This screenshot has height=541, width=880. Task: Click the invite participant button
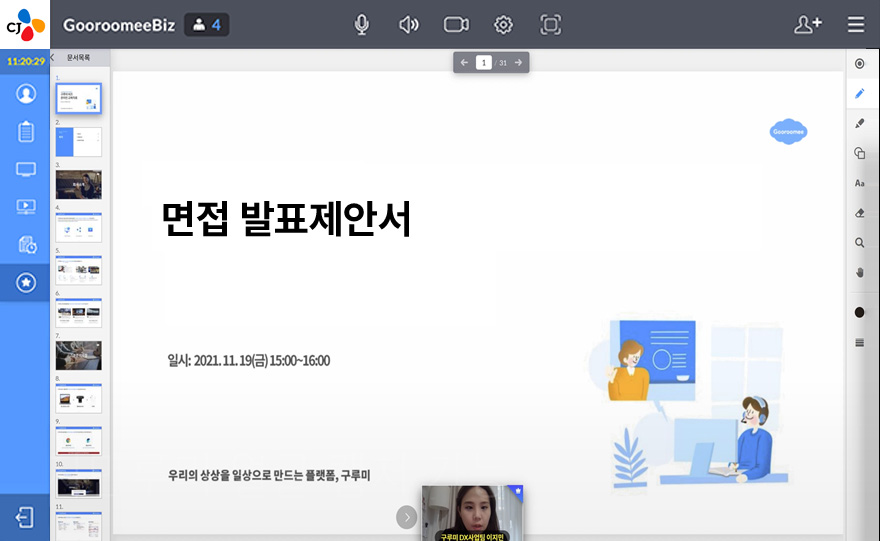(807, 25)
